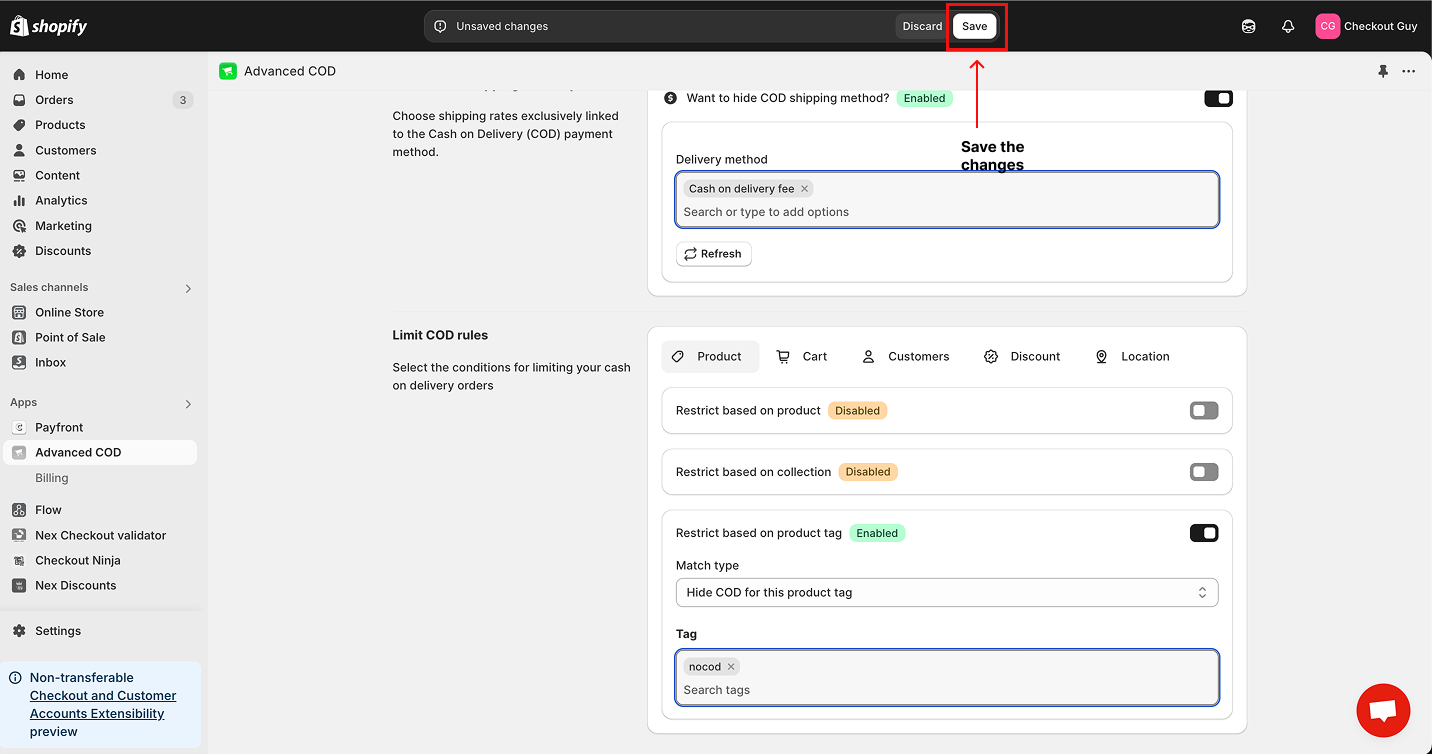Click the Shopify logo
Screen dimensions: 1432x754
(x=48, y=27)
